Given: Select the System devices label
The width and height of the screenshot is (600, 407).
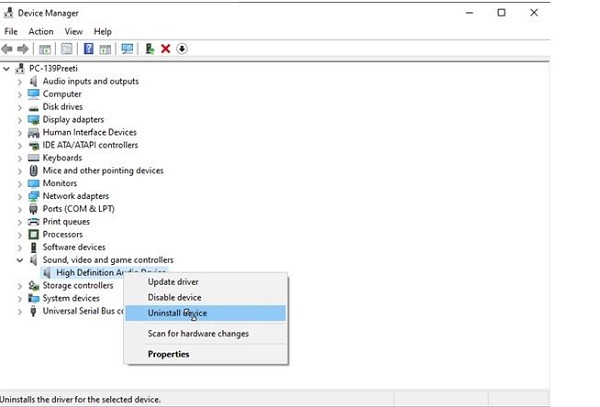Looking at the screenshot, I should 71,298.
